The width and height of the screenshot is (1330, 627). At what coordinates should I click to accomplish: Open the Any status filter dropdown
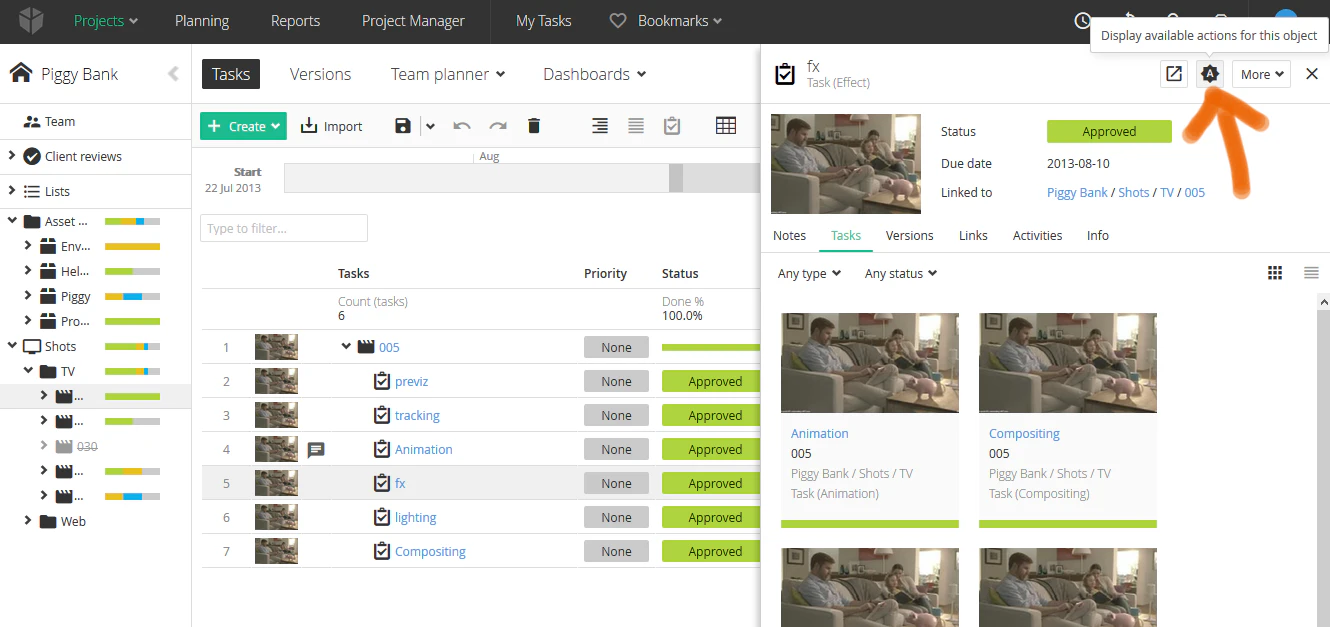pos(901,273)
